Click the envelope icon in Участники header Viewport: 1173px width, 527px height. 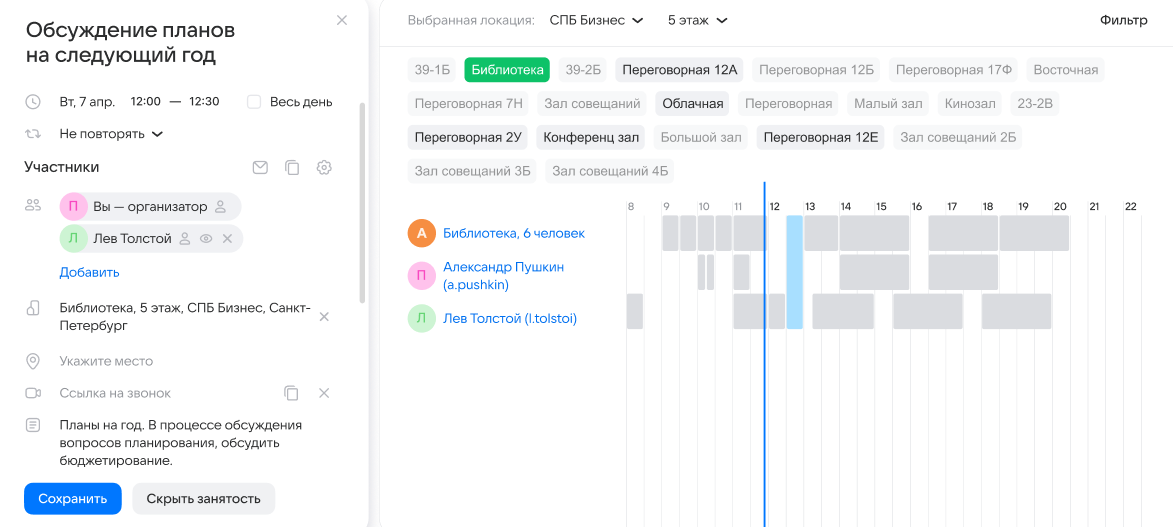(x=260, y=168)
